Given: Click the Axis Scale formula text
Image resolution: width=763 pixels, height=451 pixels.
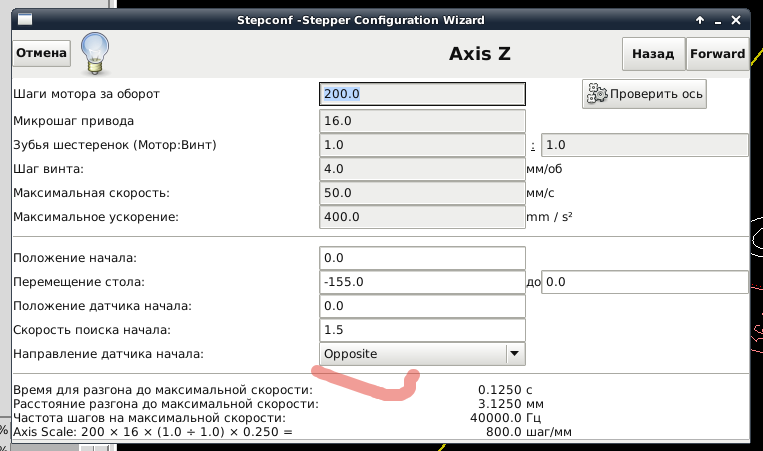Looking at the screenshot, I should [153, 432].
